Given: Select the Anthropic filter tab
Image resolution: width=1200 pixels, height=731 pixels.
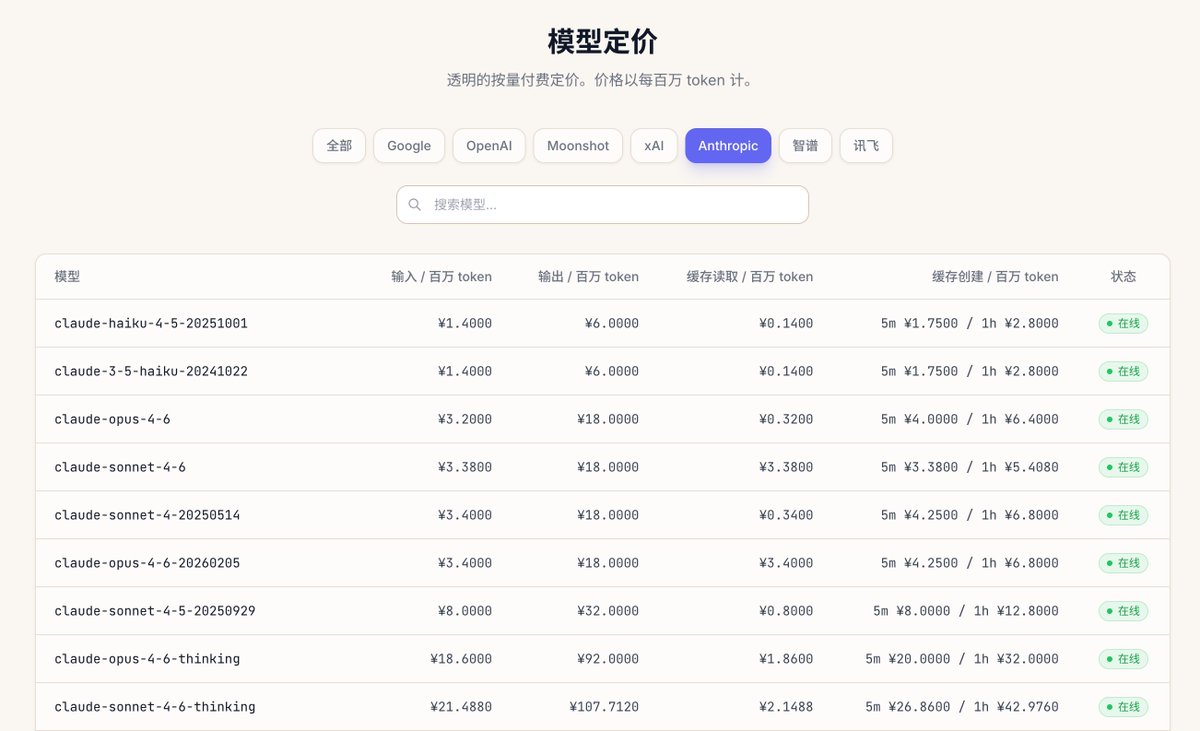Looking at the screenshot, I should (x=728, y=145).
